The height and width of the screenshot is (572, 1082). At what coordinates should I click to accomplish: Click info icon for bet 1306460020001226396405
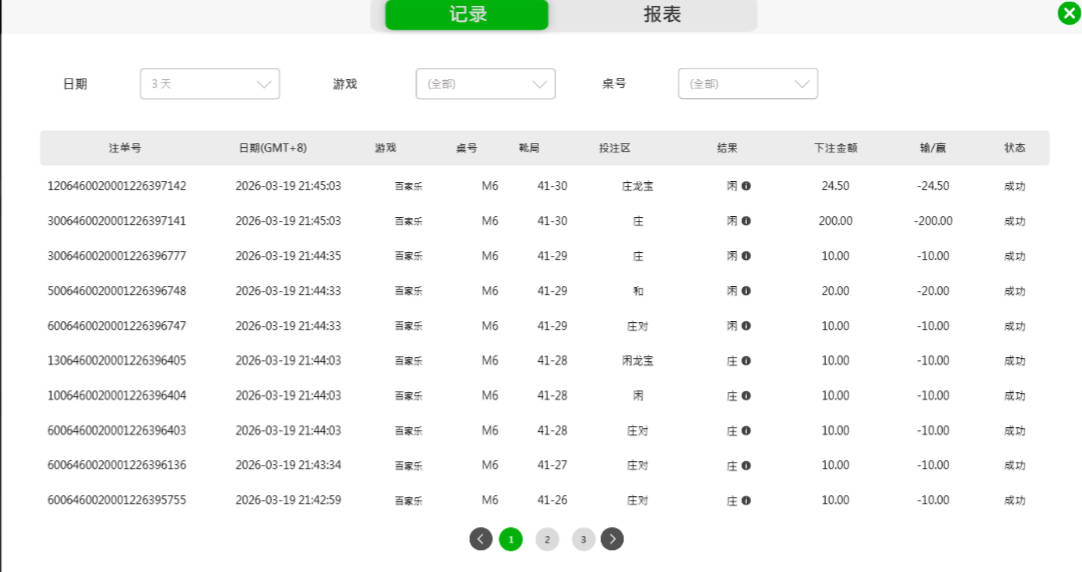(x=746, y=361)
